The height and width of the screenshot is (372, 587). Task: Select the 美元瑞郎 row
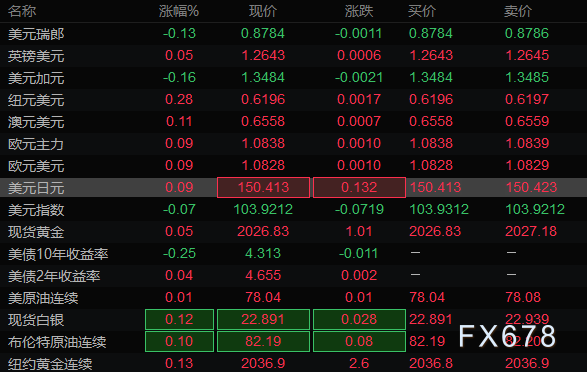pos(294,34)
